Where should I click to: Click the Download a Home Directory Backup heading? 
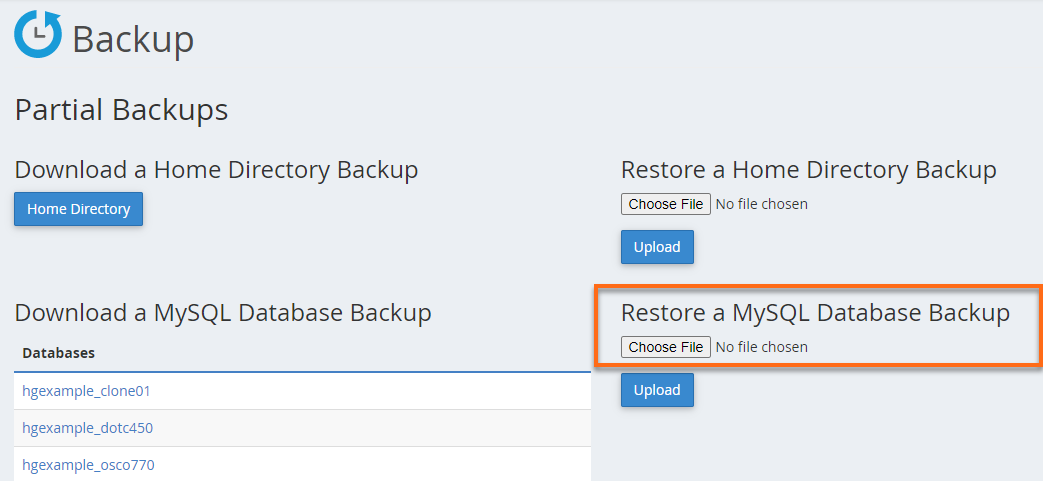[x=216, y=170]
